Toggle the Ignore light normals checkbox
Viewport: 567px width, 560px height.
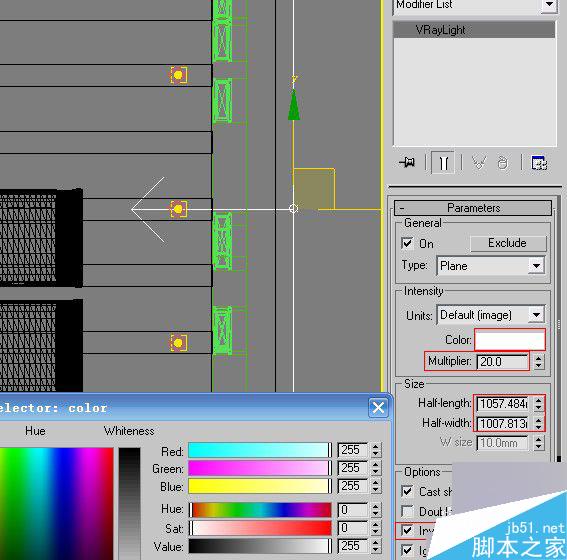click(407, 550)
